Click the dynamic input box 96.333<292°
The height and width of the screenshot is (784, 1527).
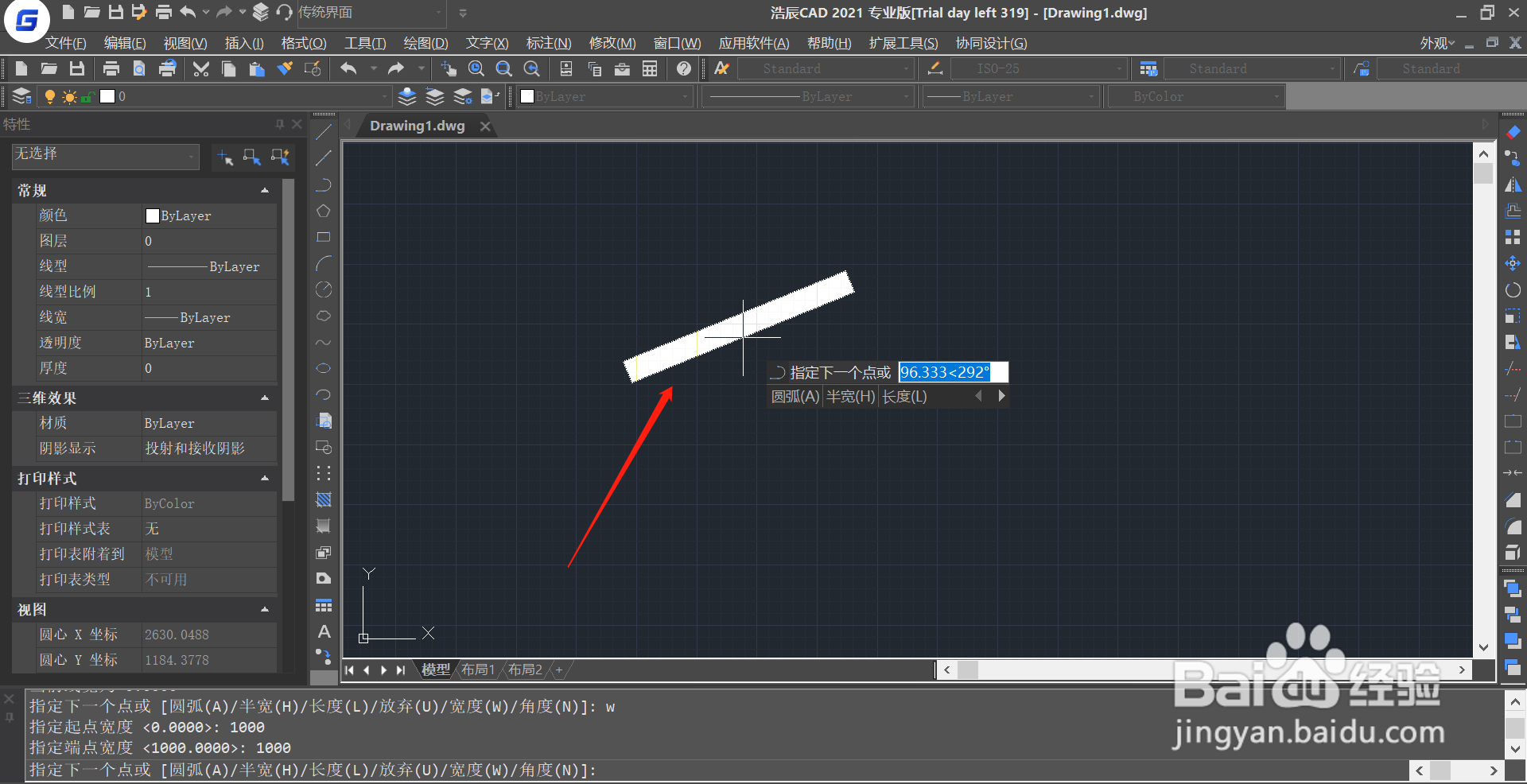953,372
